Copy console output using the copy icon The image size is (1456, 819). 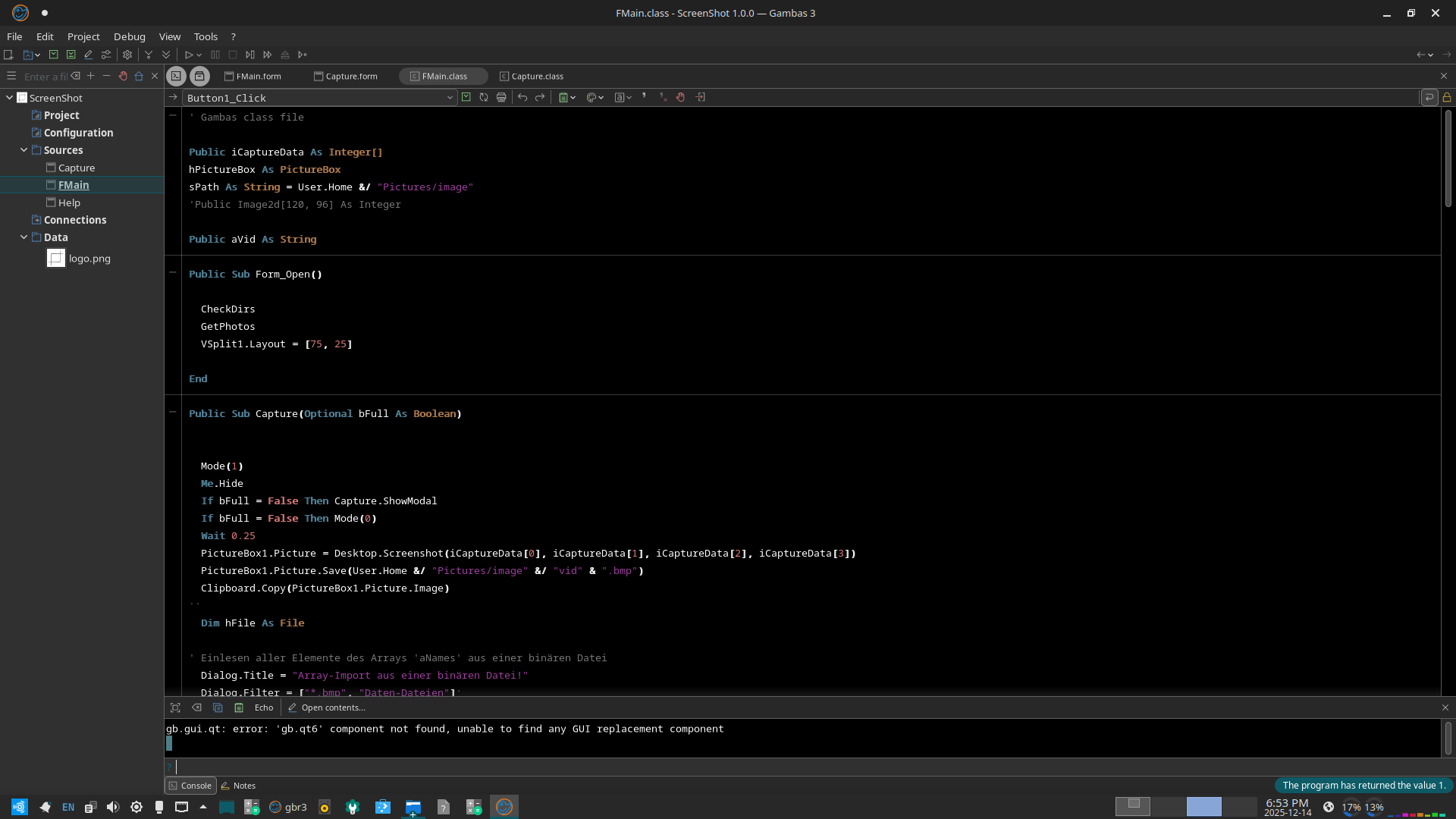[218, 708]
